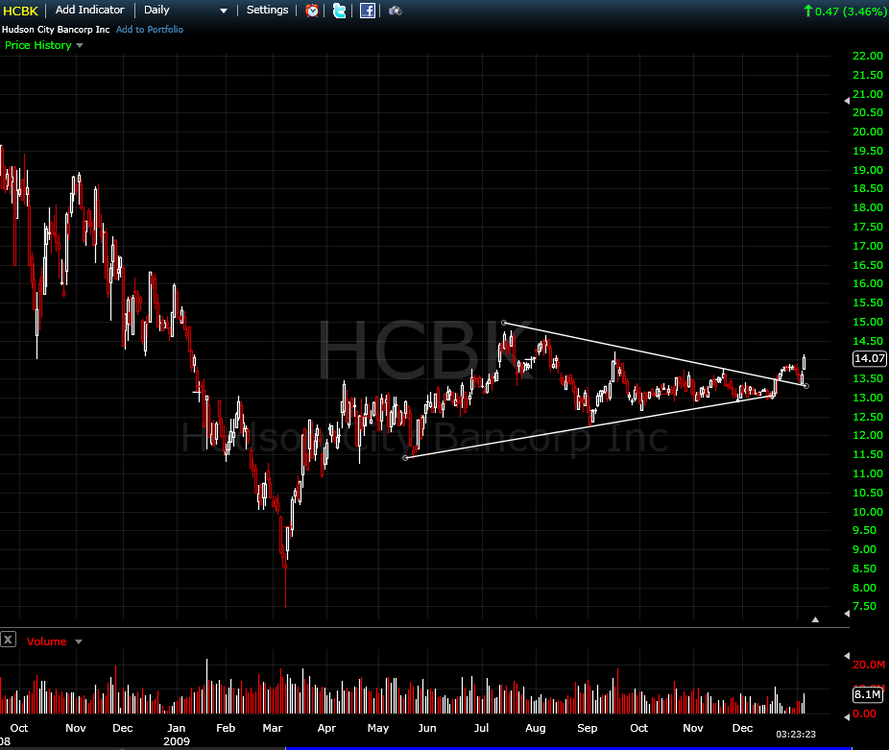Click the 20.0M volume axis label
The height and width of the screenshot is (750, 889).
(869, 665)
